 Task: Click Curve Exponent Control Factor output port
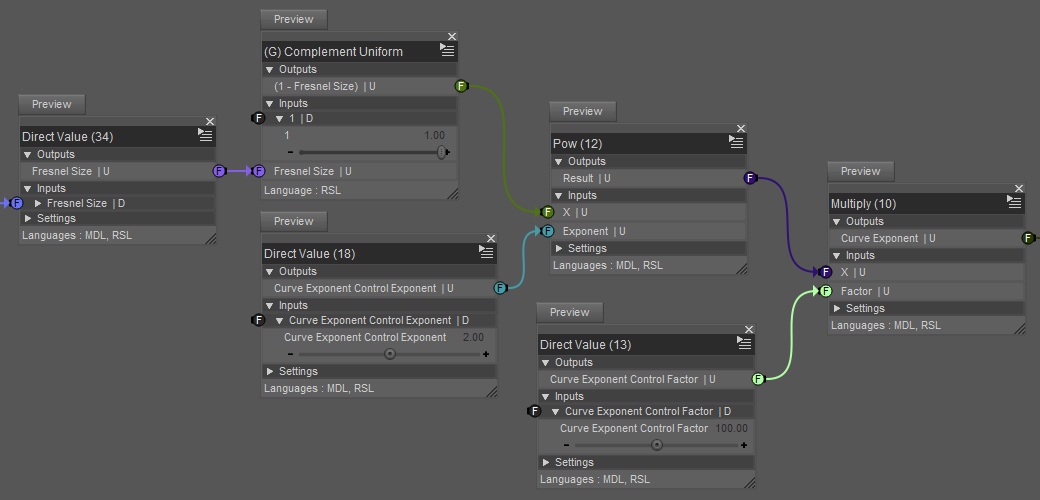tap(758, 379)
